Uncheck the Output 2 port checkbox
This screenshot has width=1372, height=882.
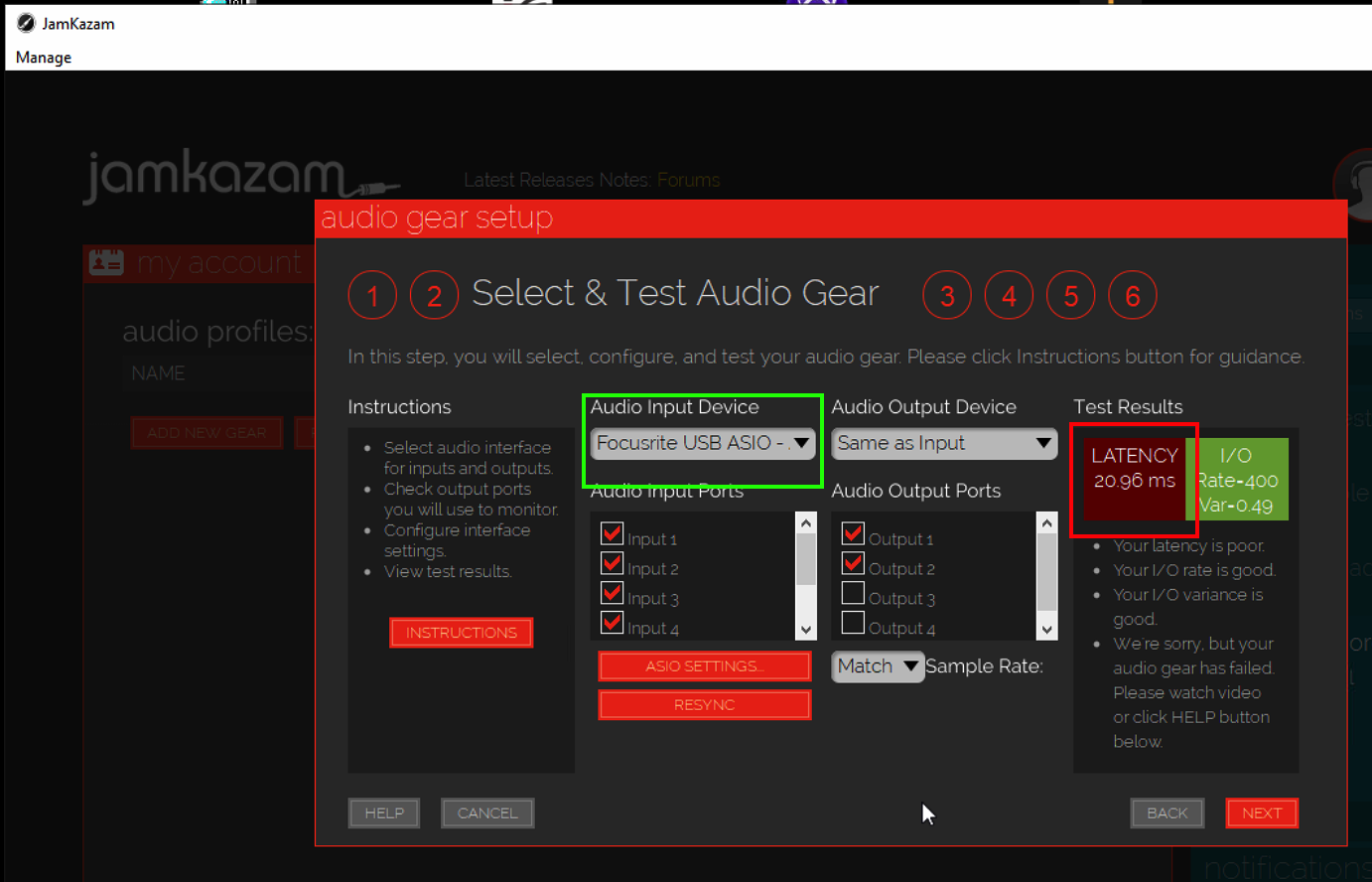click(x=853, y=563)
